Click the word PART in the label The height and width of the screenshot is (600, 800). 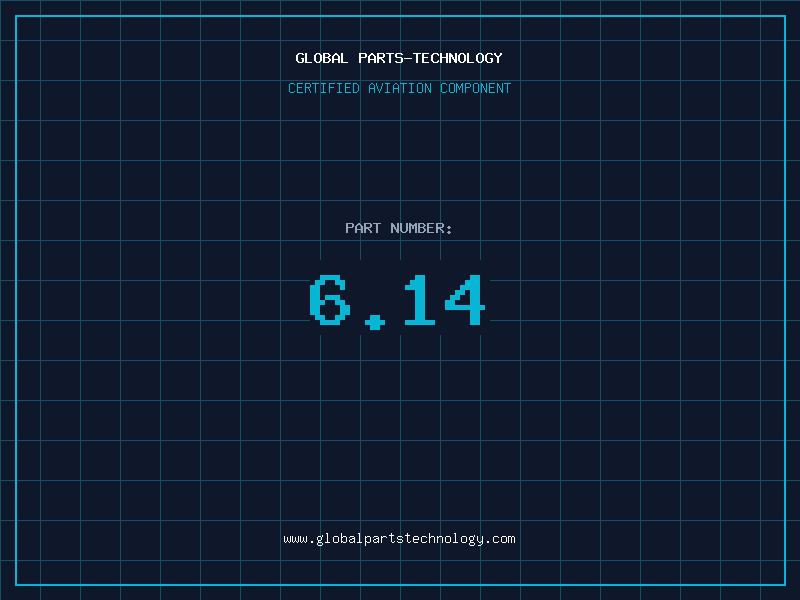point(363,228)
